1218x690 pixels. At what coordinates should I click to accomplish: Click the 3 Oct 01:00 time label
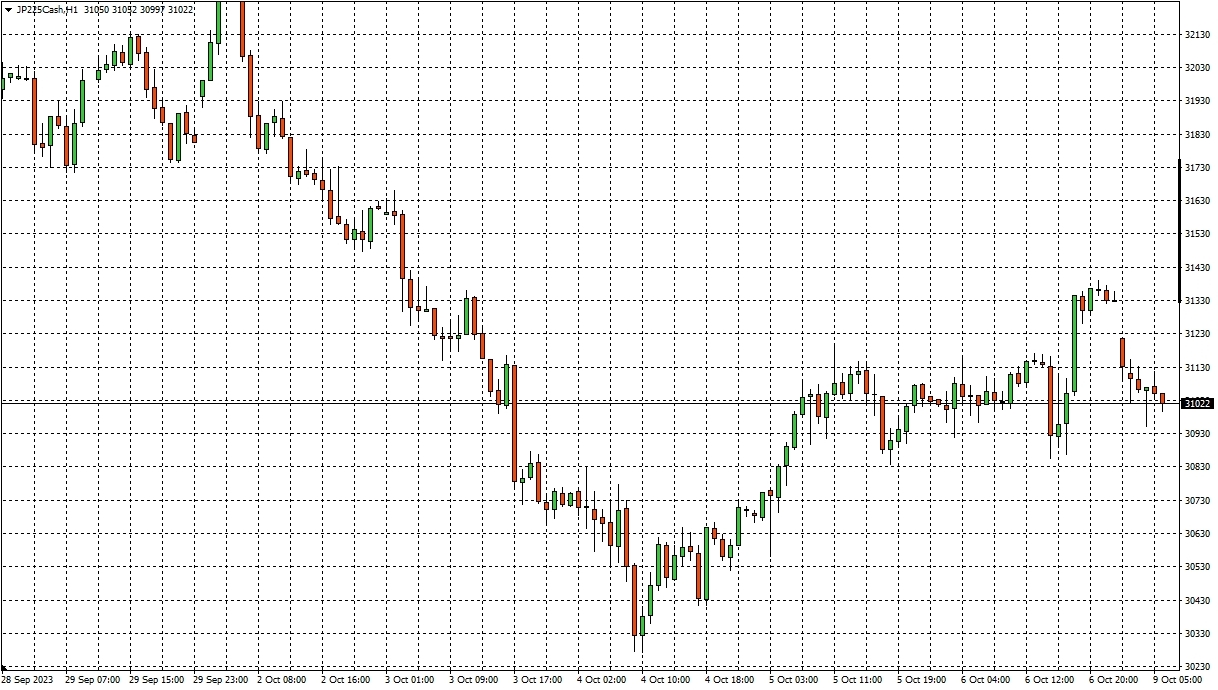(x=410, y=680)
